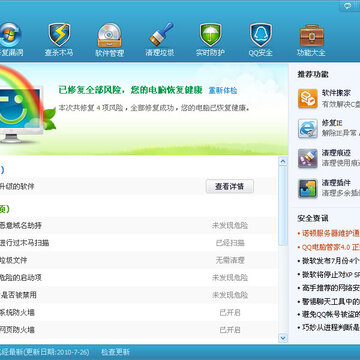This screenshot has height=360, width=360.
Task: Launch the 修复IE browser icon
Action: coord(308,128)
